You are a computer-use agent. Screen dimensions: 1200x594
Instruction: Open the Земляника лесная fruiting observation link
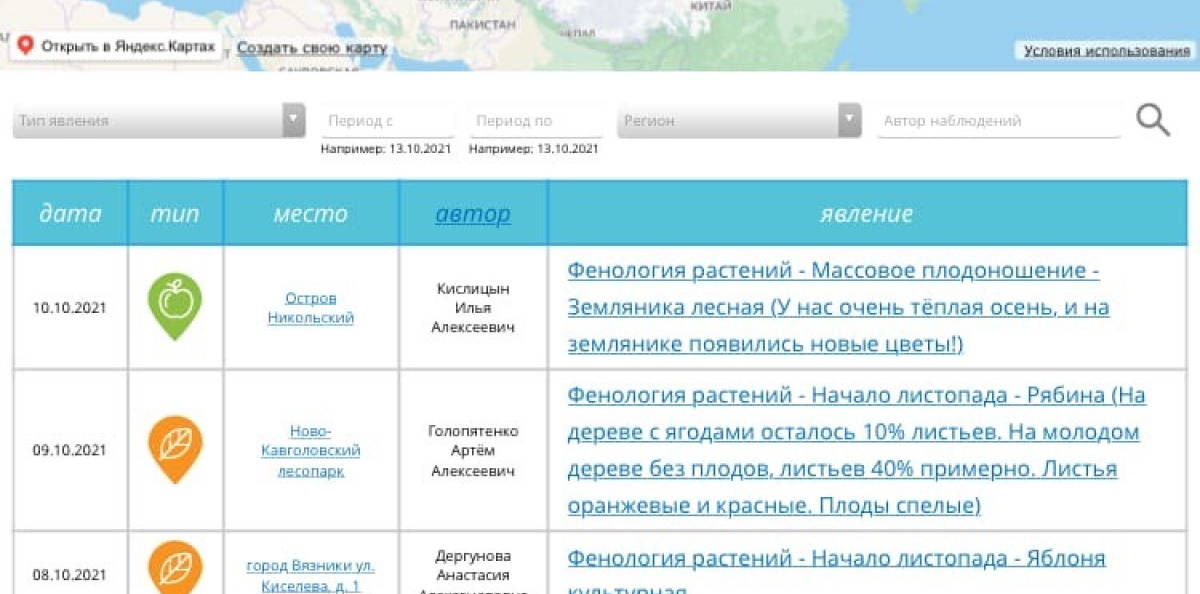838,307
